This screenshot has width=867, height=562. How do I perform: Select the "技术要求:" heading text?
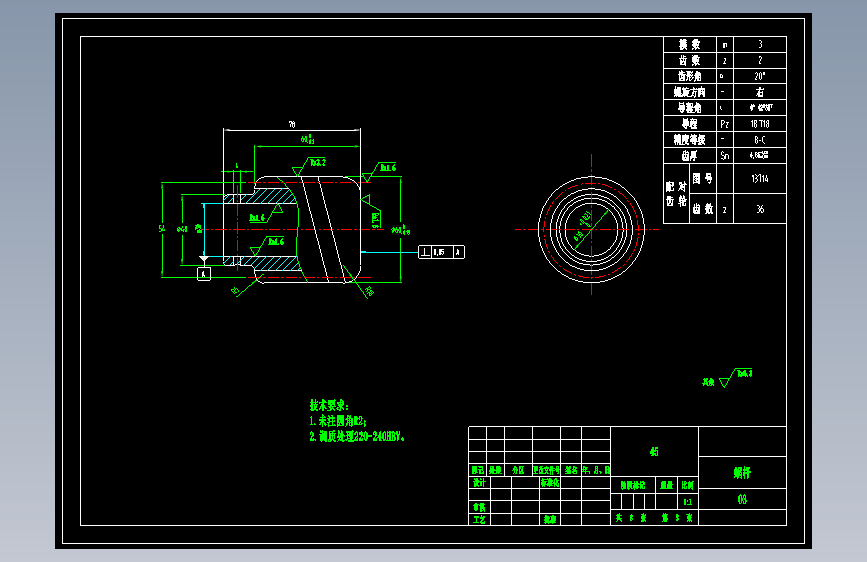pos(328,405)
